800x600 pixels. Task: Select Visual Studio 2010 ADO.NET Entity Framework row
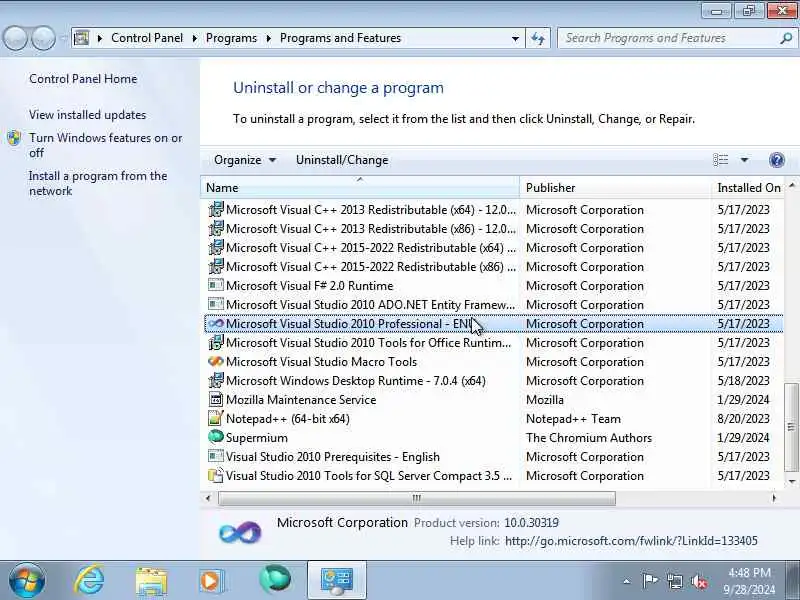click(x=493, y=305)
